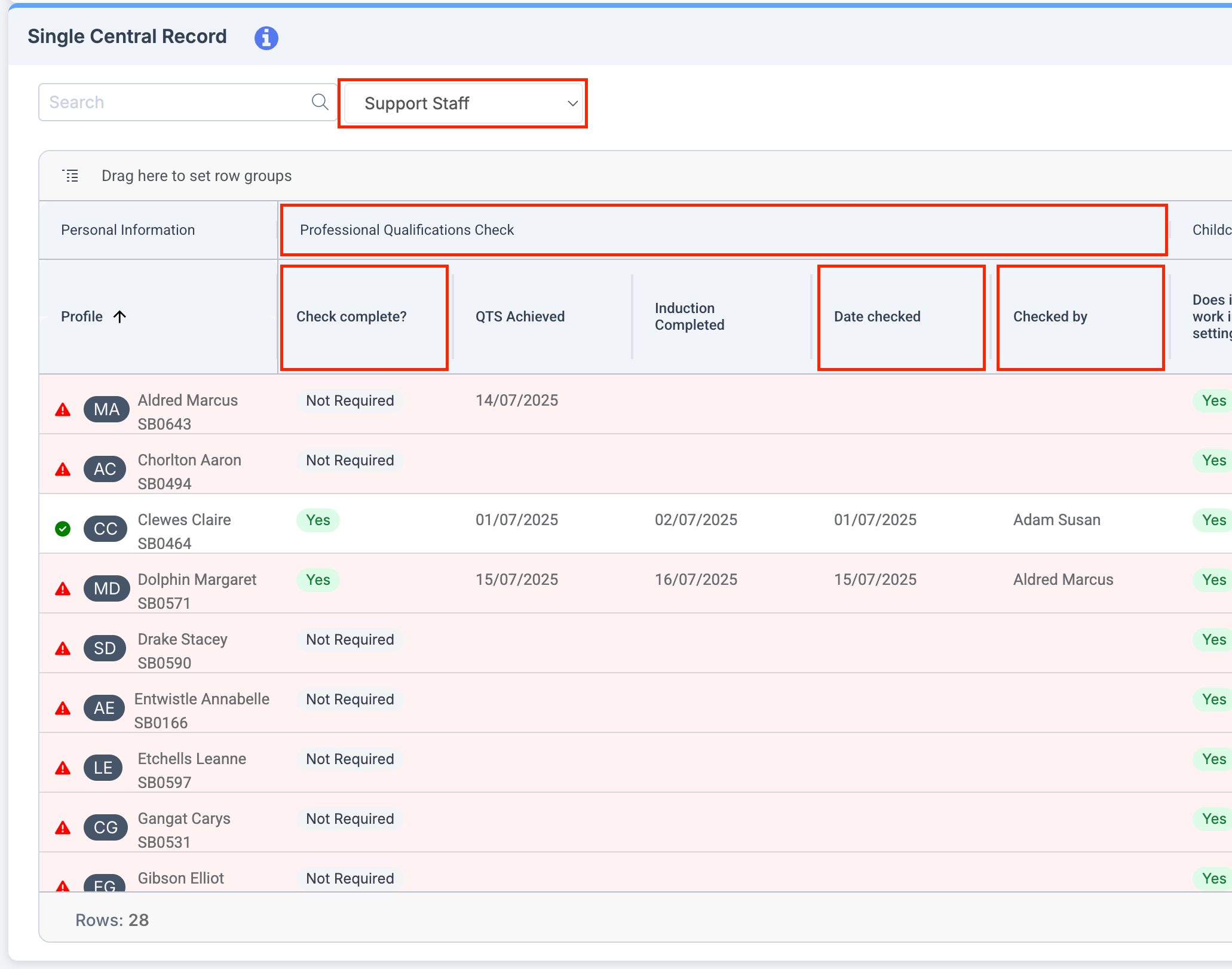Click the Profile sort arrow icon
Screen dimensions: 1232x969
[x=120, y=317]
